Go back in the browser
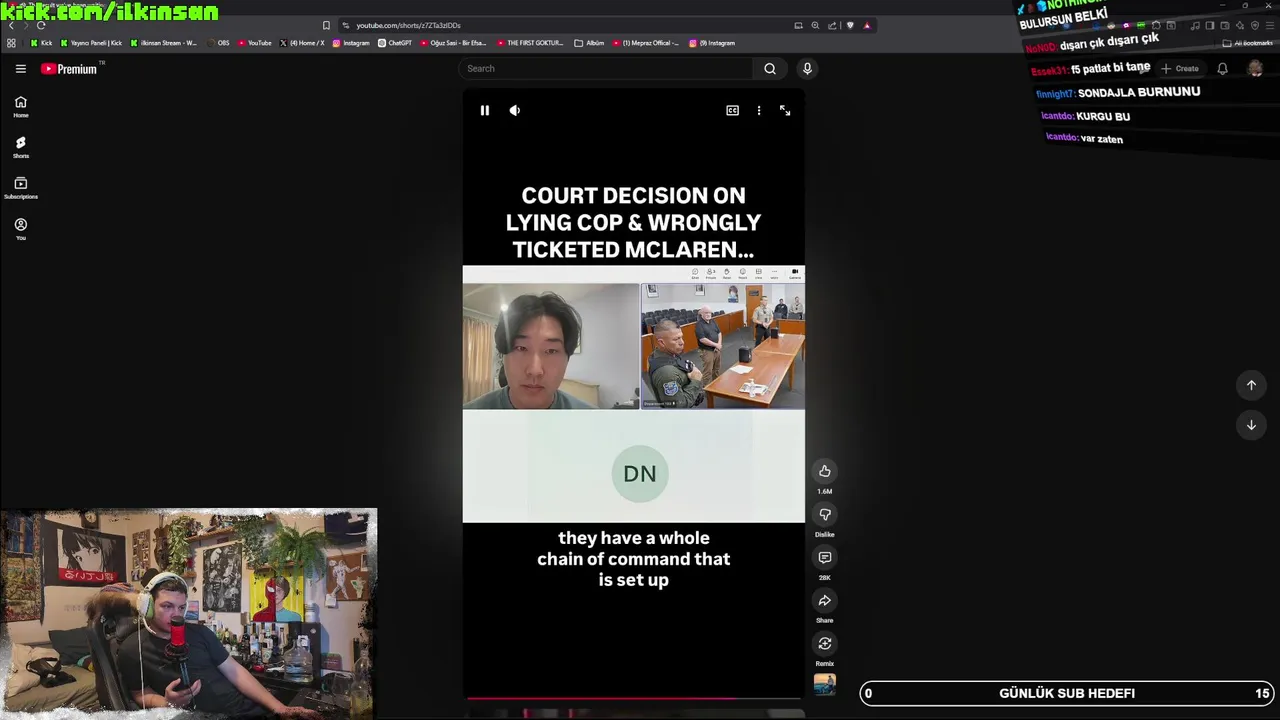The height and width of the screenshot is (720, 1280). point(12,25)
